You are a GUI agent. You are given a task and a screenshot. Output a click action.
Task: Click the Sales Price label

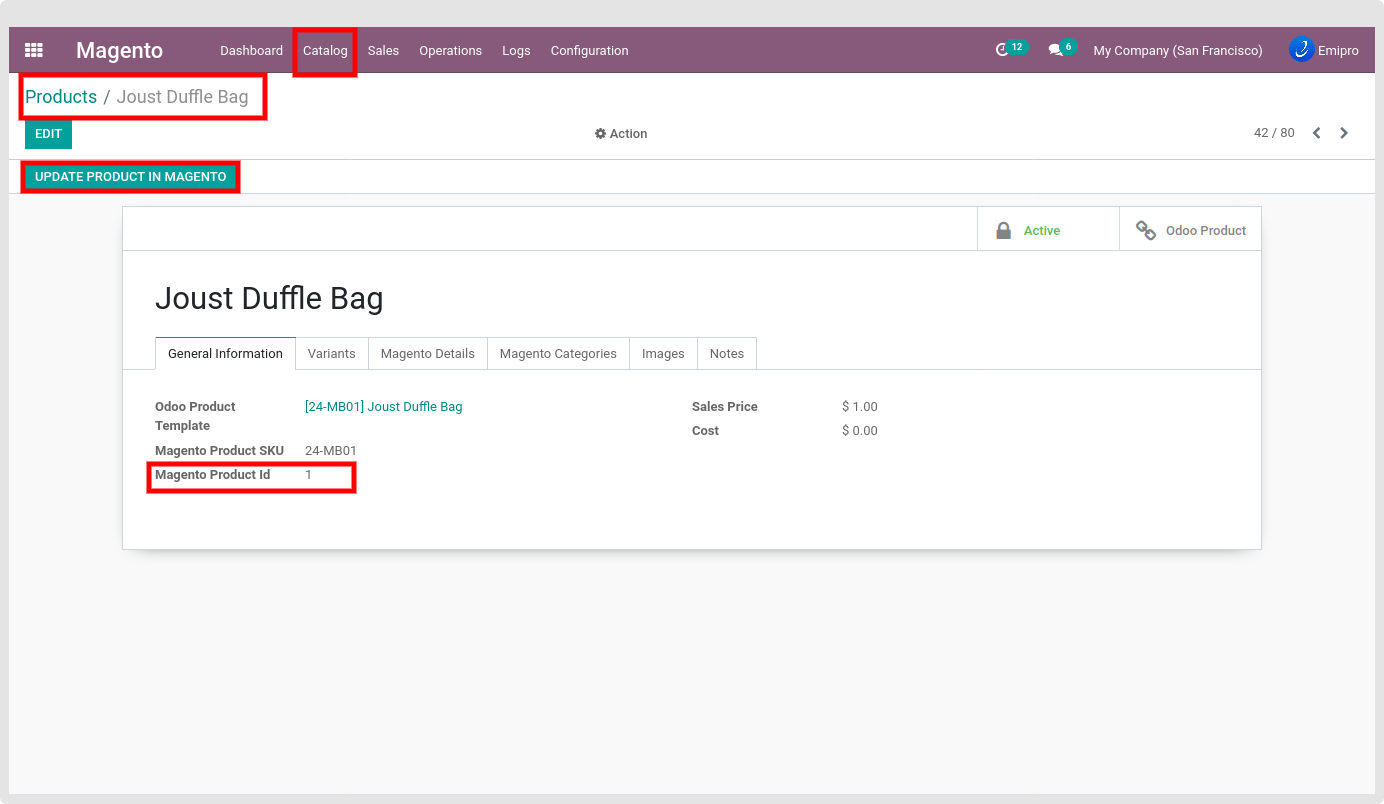pos(725,407)
